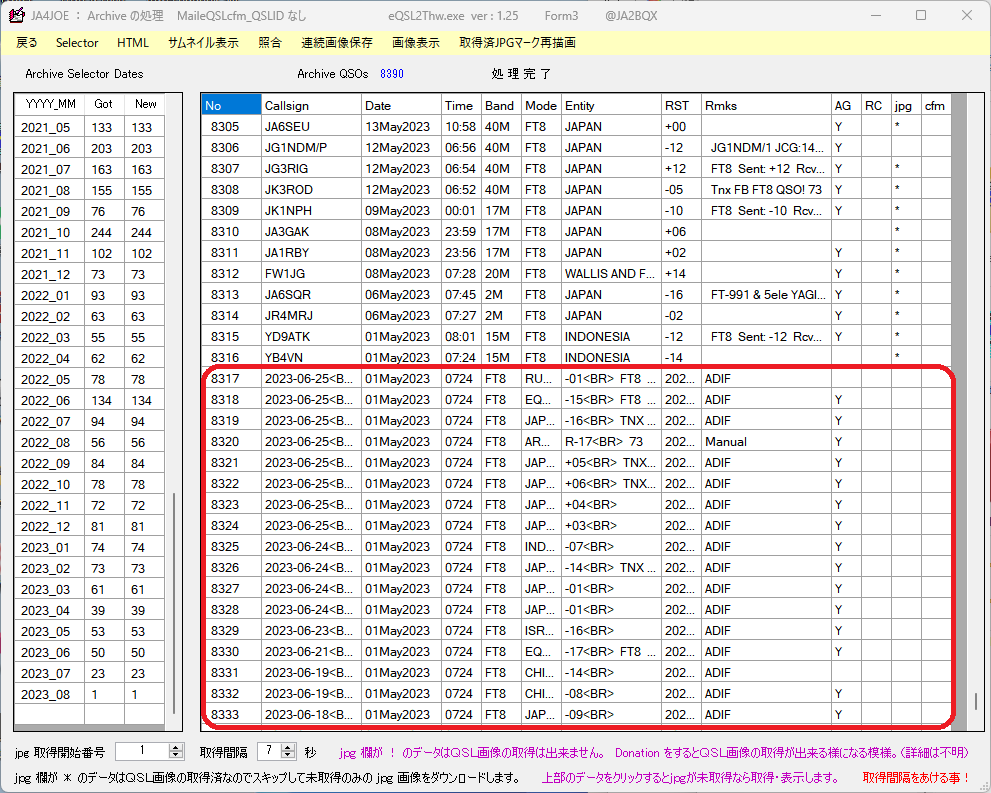Click the YYYY_MM header in dates list

pos(50,104)
